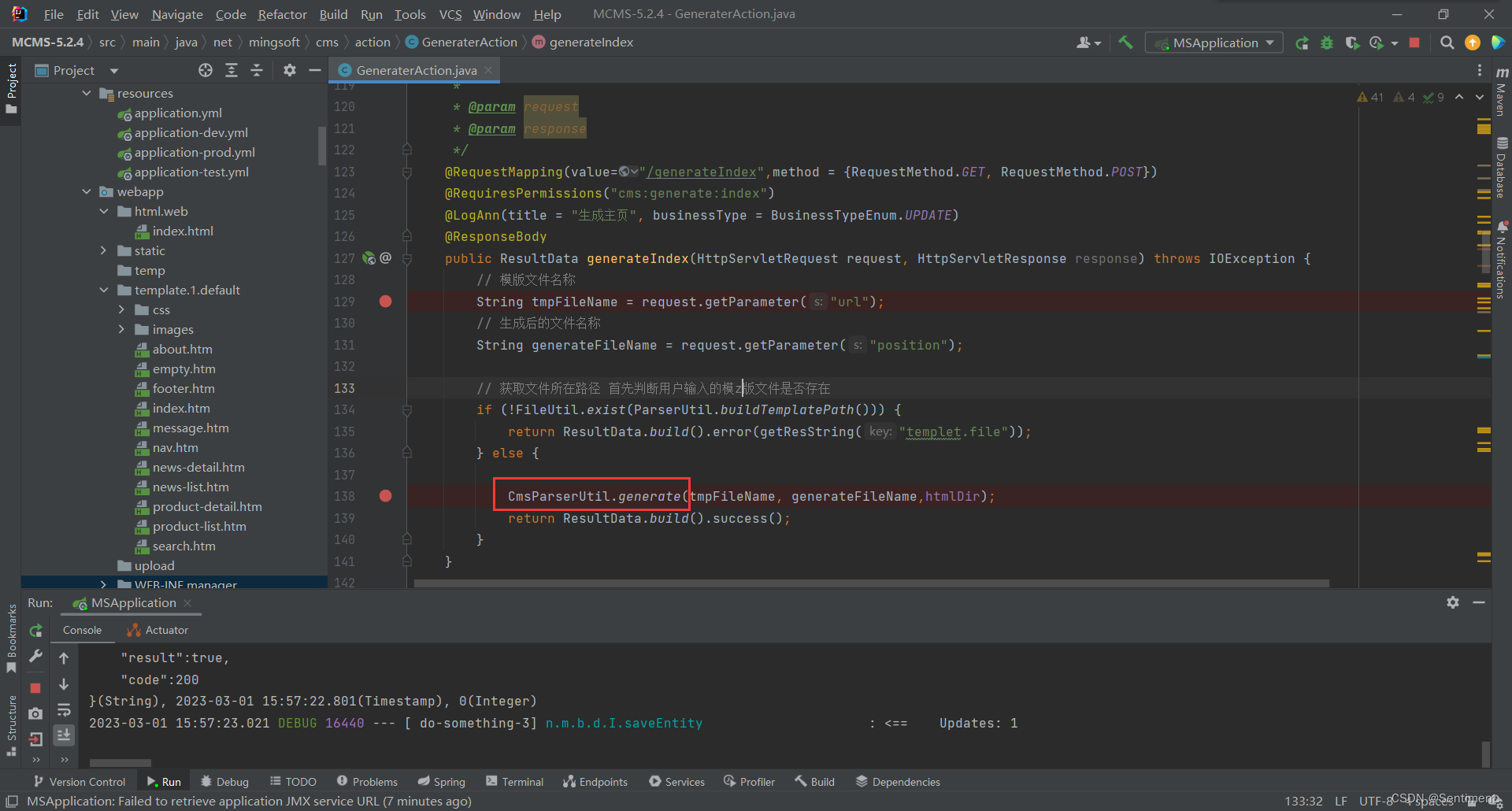This screenshot has width=1512, height=811.
Task: Toggle soft-wrap in the console
Action: [x=64, y=709]
